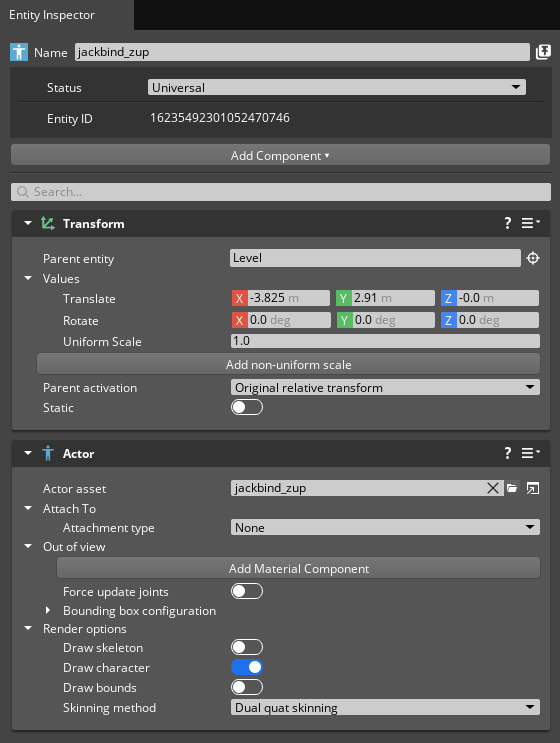This screenshot has height=743, width=560.
Task: Enable Draw skeleton
Action: [x=247, y=647]
